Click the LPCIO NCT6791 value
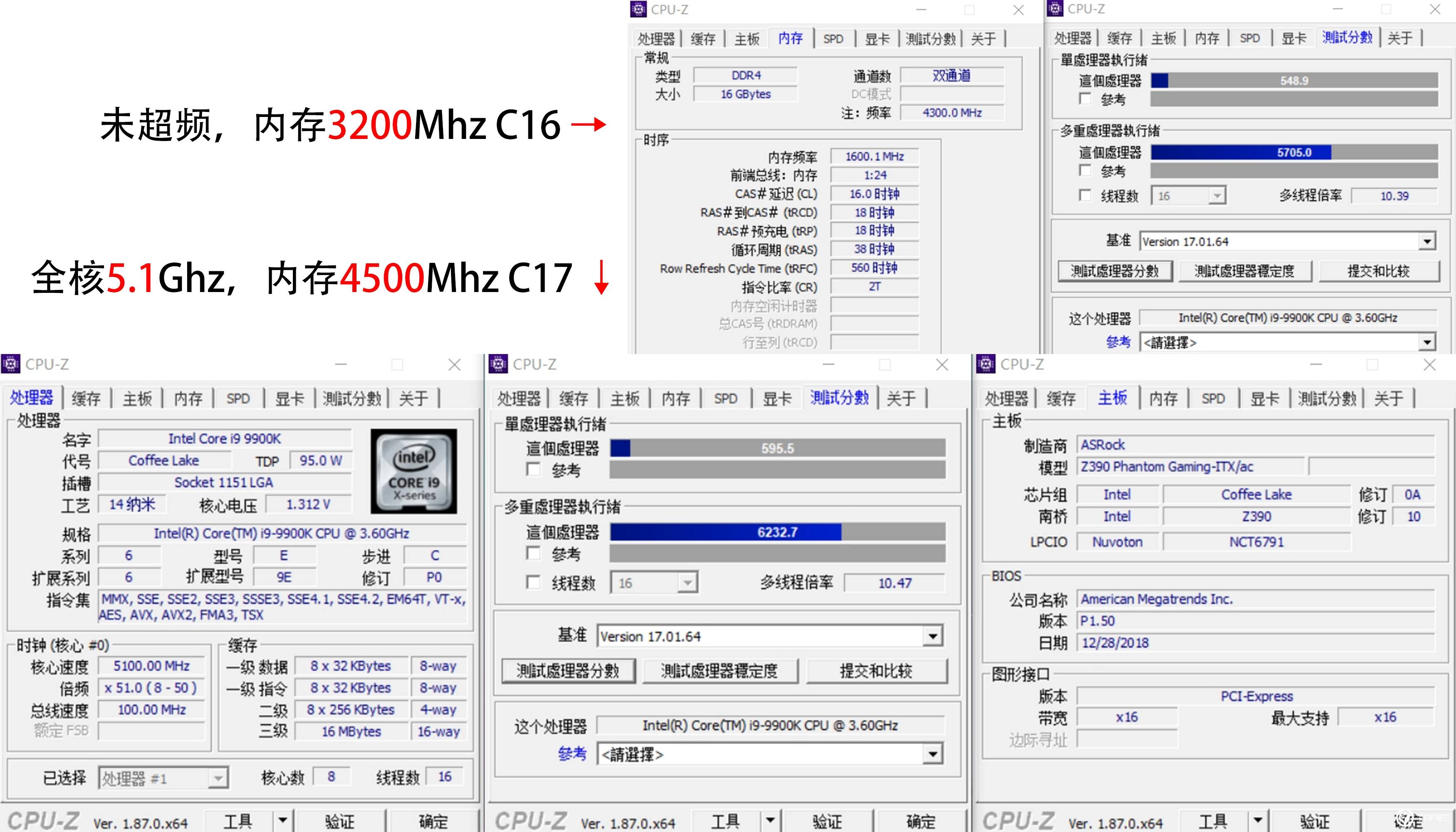The height and width of the screenshot is (832, 1456). (x=1257, y=541)
